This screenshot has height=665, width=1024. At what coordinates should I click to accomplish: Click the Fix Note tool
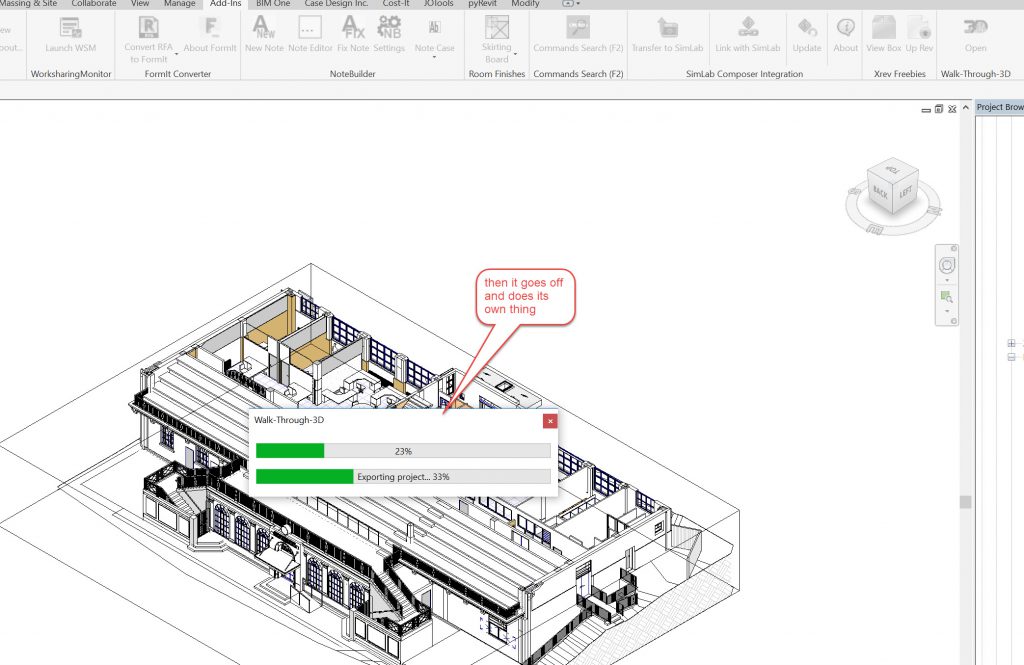[x=353, y=33]
